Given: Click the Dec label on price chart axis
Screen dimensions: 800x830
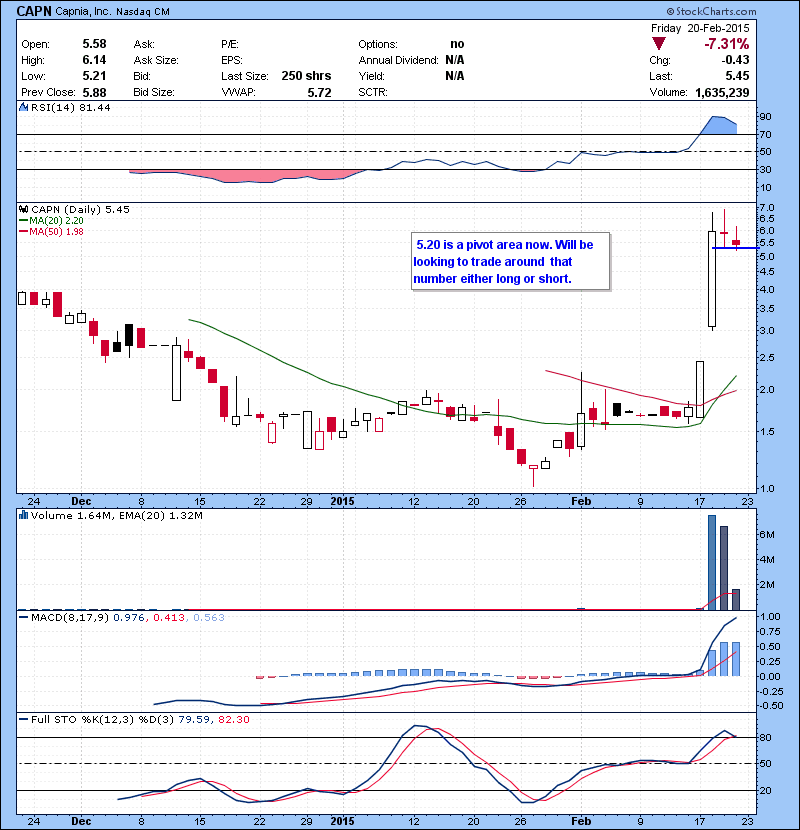Looking at the screenshot, I should [x=81, y=501].
